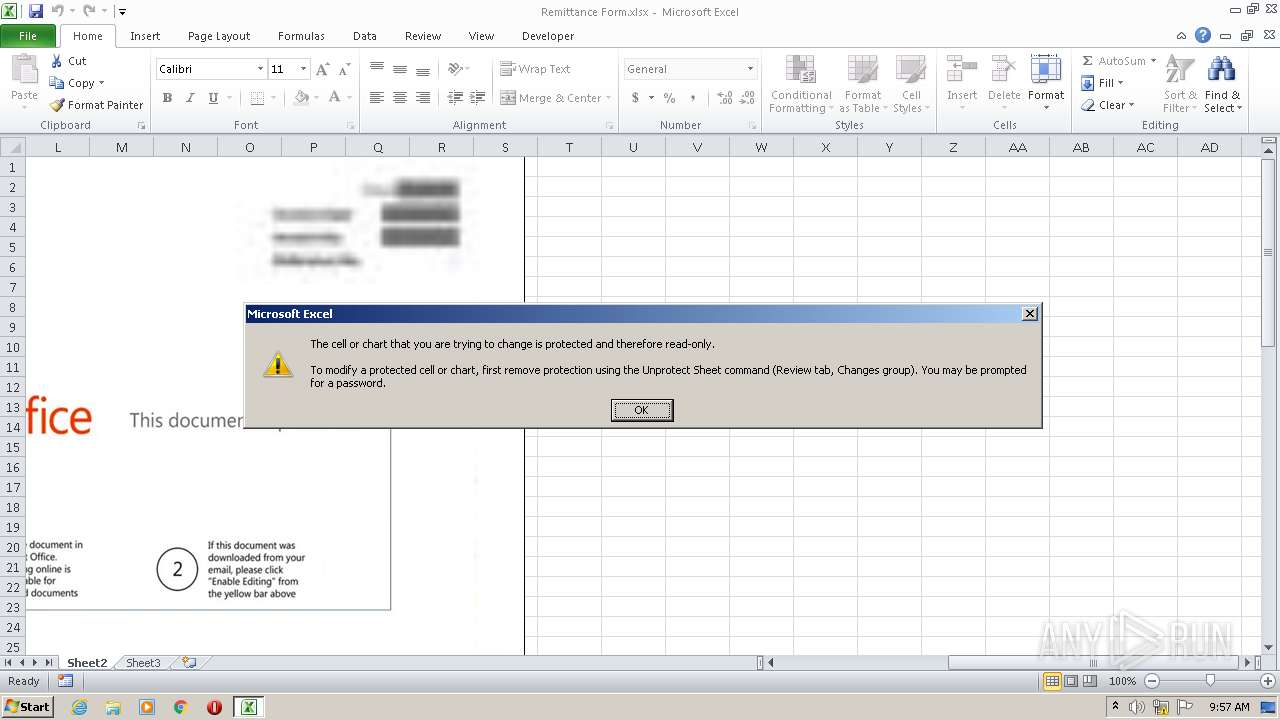The height and width of the screenshot is (720, 1280).
Task: Click the zoom slider handle
Action: 1210,680
